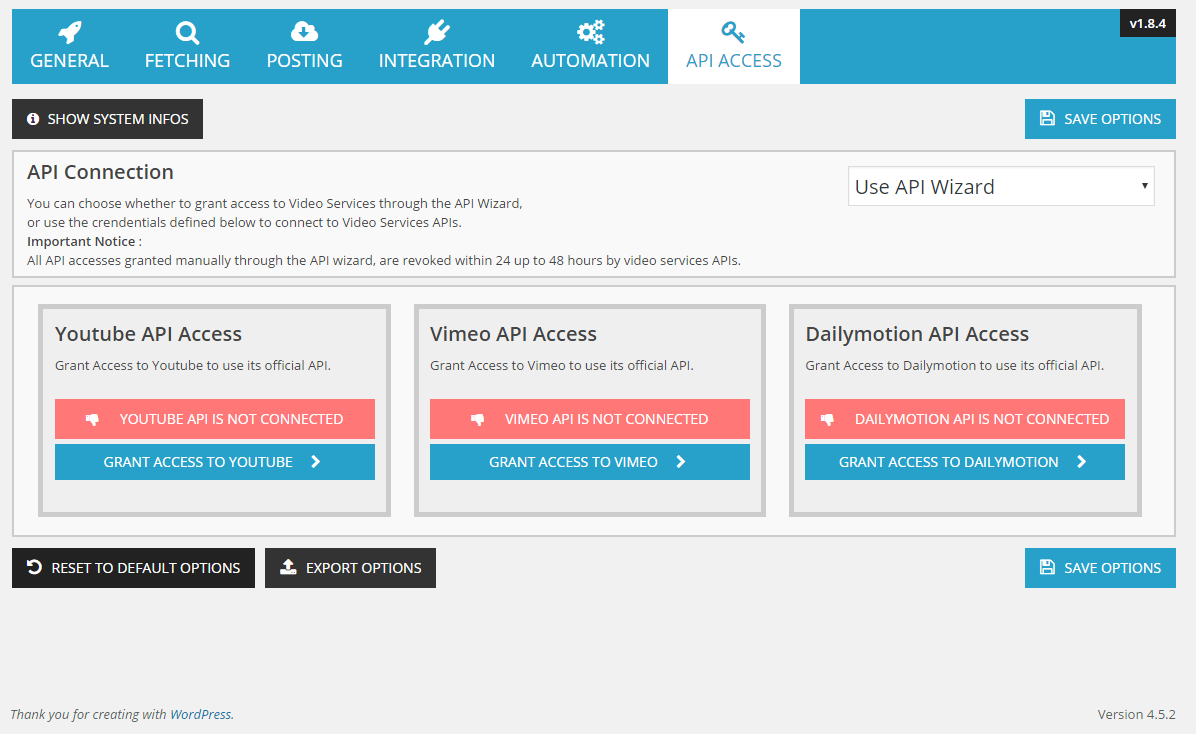Grant access to Dailymotion
Screen dimensions: 1196x734
click(x=965, y=462)
